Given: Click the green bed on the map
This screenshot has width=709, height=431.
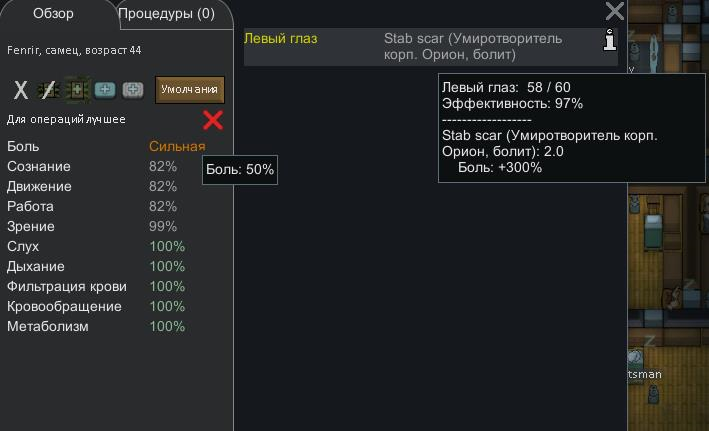Looking at the screenshot, I should [x=651, y=233].
